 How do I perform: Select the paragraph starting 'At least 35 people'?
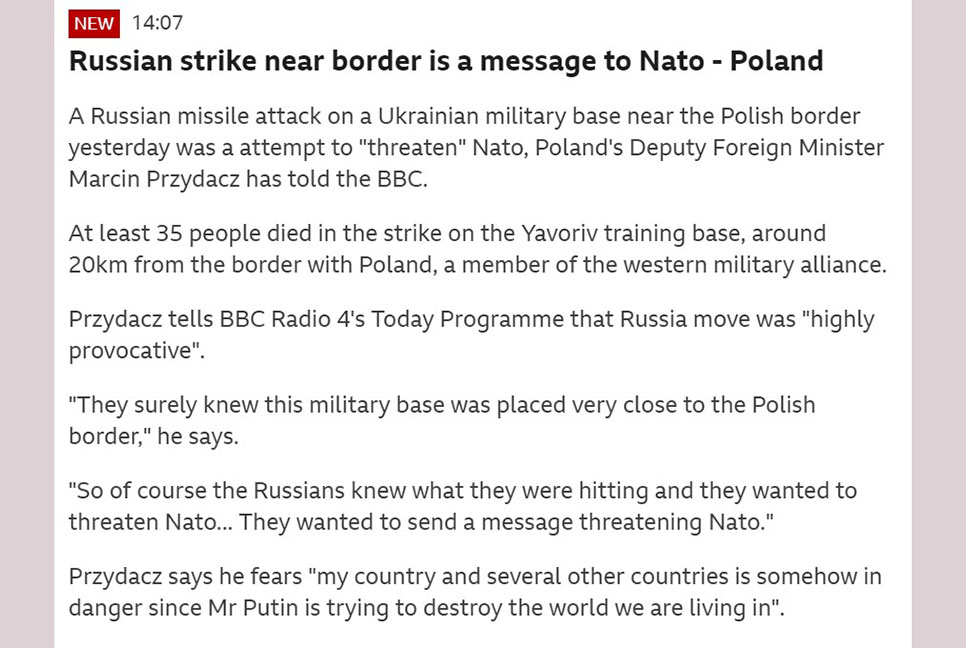point(477,249)
